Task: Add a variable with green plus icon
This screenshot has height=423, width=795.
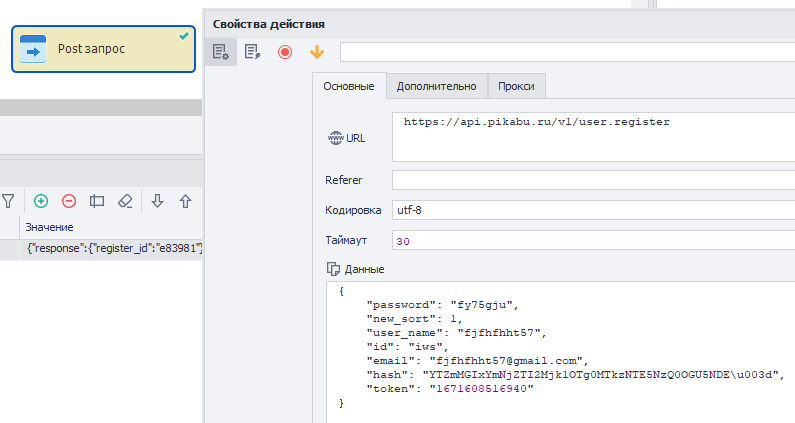Action: click(x=41, y=201)
